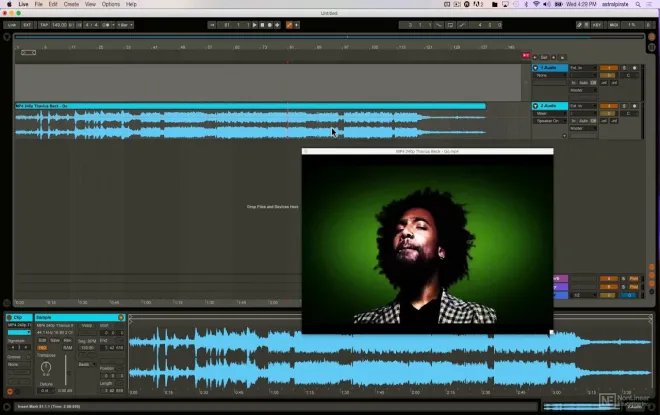The width and height of the screenshot is (660, 415).
Task: Open the browser with the triangle at left
Action: click(x=7, y=37)
